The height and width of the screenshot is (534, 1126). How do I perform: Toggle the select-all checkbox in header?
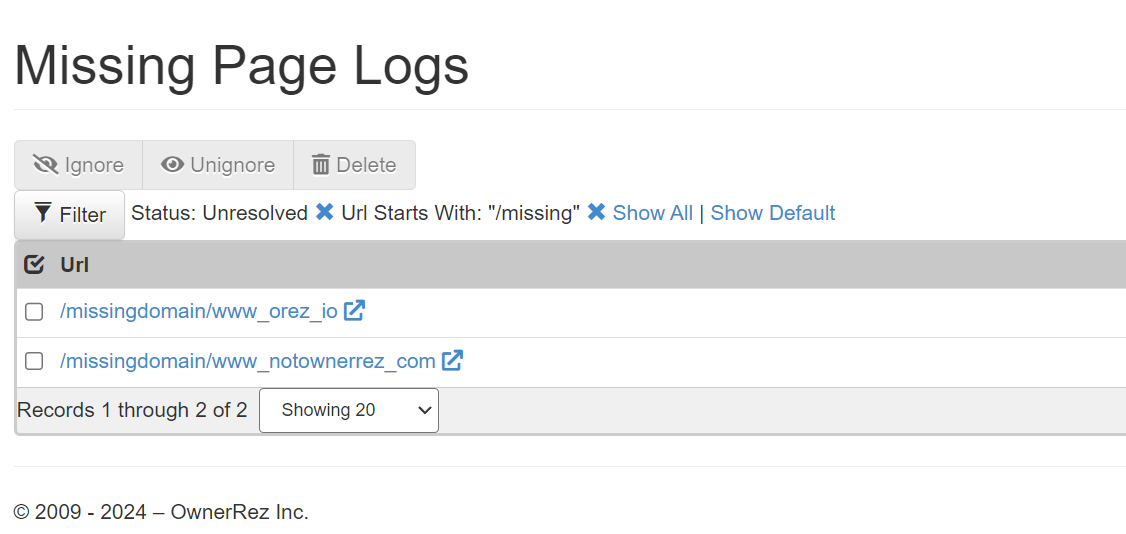pos(34,265)
